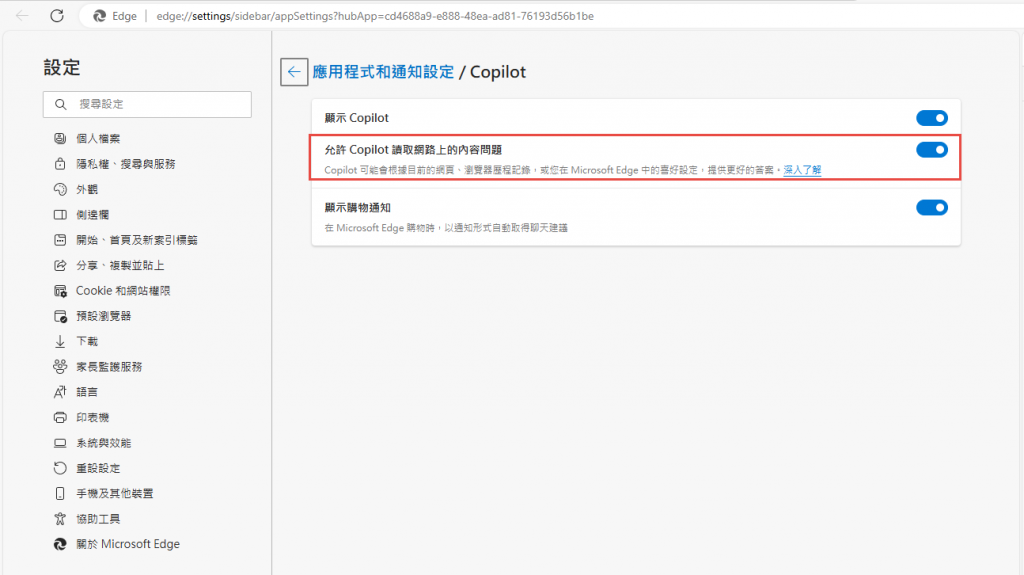The width and height of the screenshot is (1024, 575).
Task: Click the 顯示購物通知 label text
Action: 357,208
